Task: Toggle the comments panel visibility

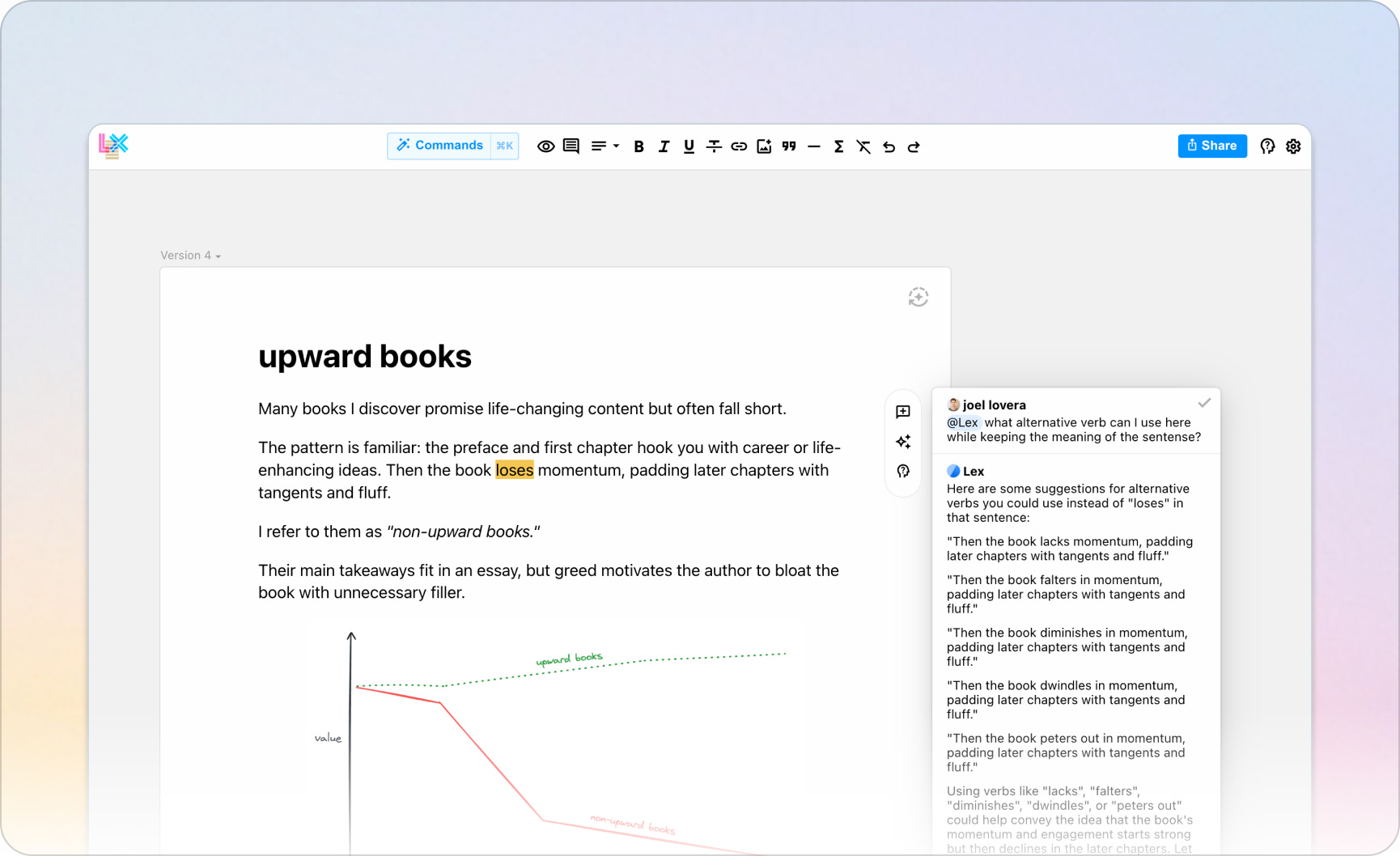Action: [571, 146]
